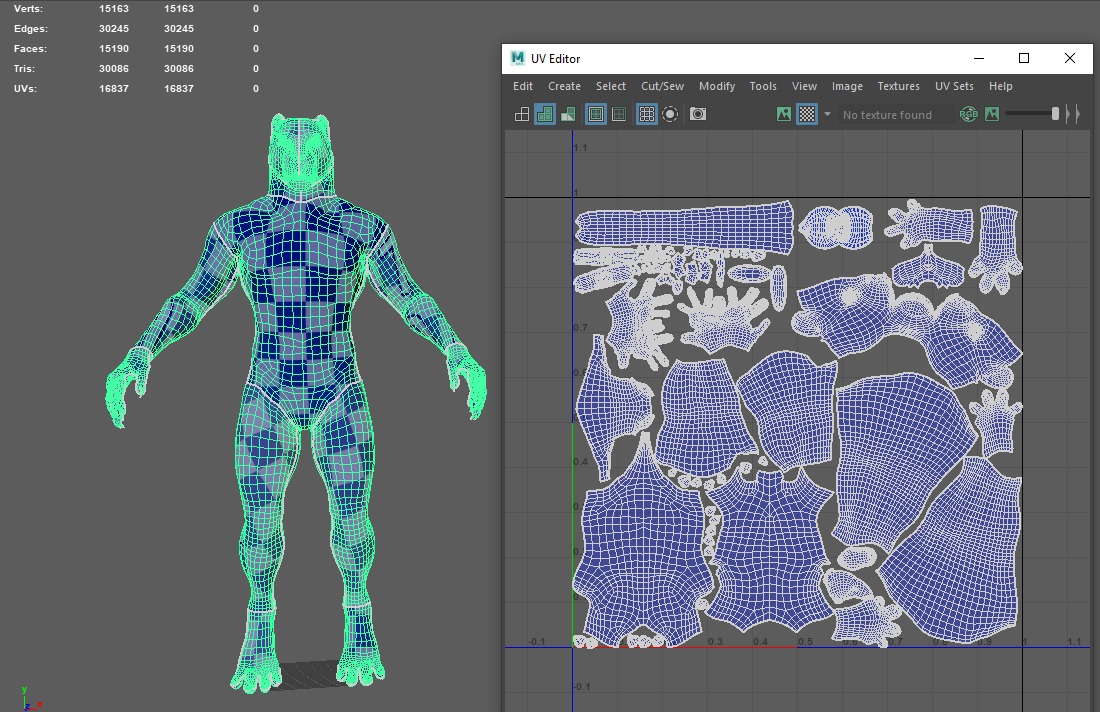Screen dimensions: 1100x712
Task: Click the isolate select circle icon
Action: click(670, 114)
